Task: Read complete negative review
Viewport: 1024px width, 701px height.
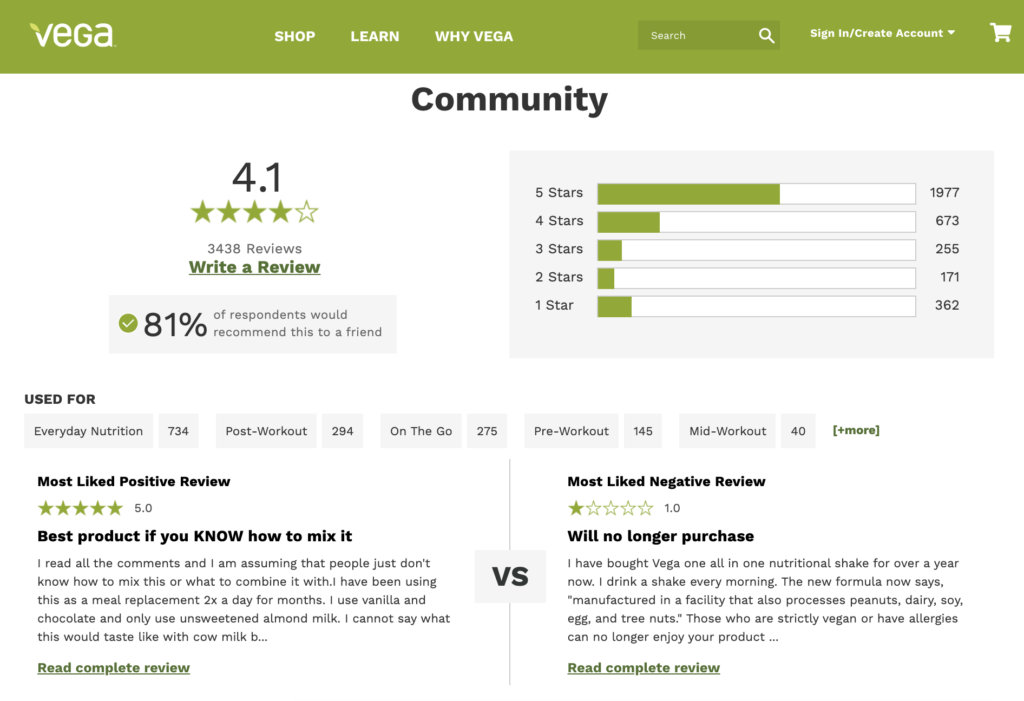Action: coord(643,667)
